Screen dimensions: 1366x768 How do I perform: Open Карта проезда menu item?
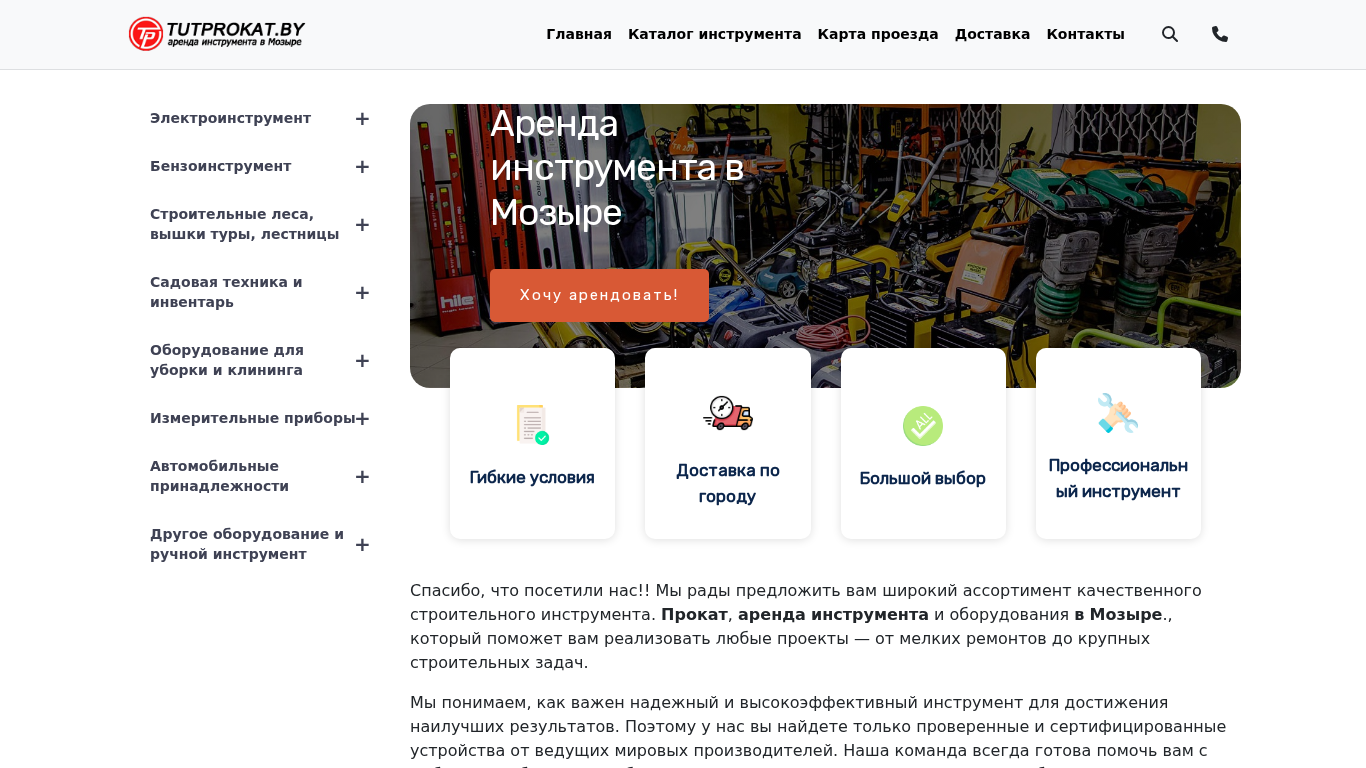click(878, 34)
